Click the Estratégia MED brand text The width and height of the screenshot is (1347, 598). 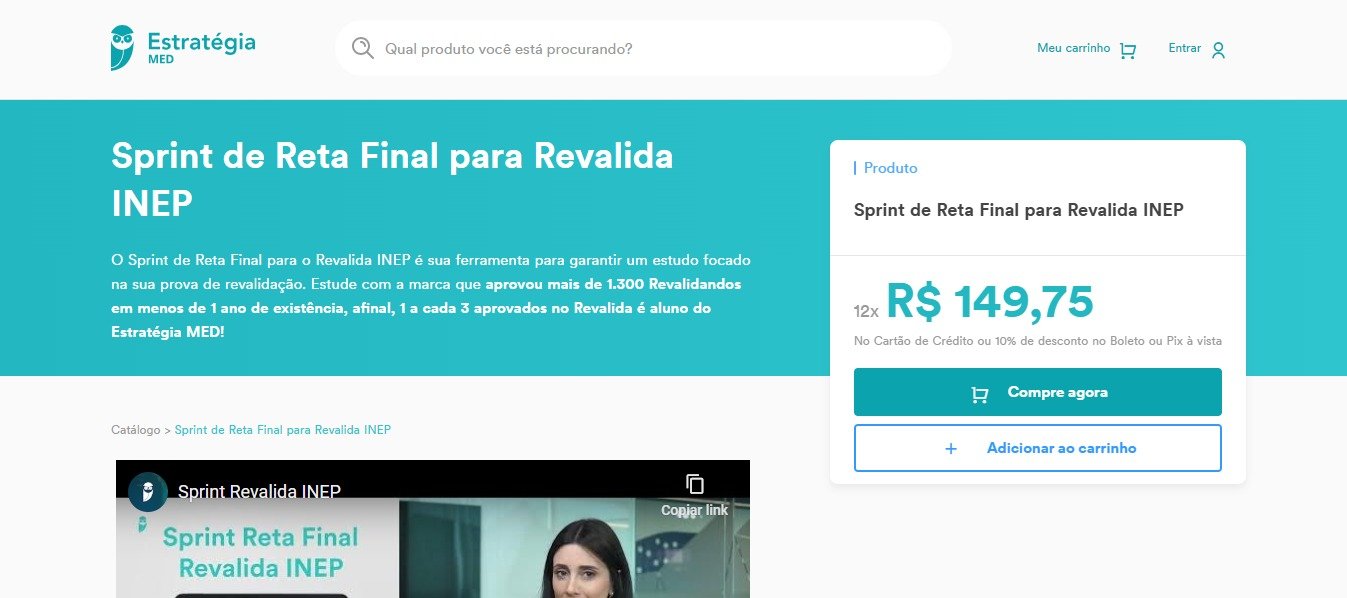[201, 48]
